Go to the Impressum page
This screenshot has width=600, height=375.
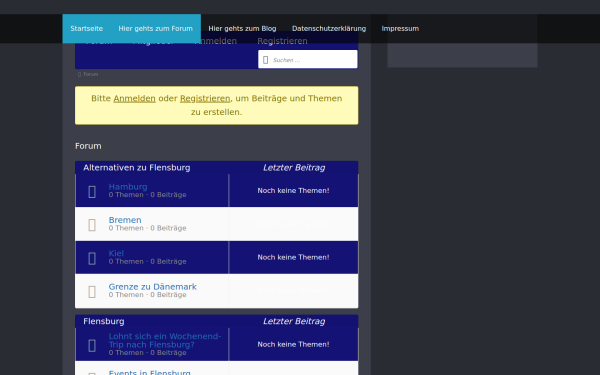(x=400, y=29)
